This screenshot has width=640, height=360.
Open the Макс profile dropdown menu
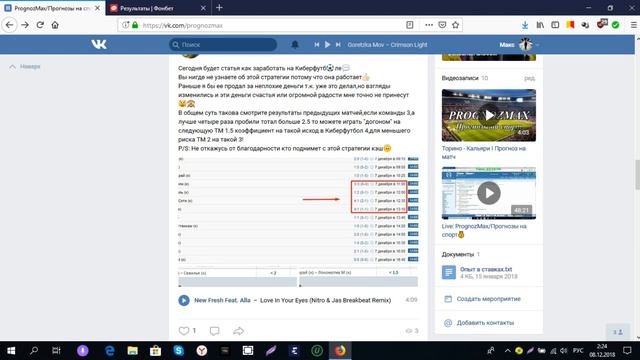pos(519,44)
